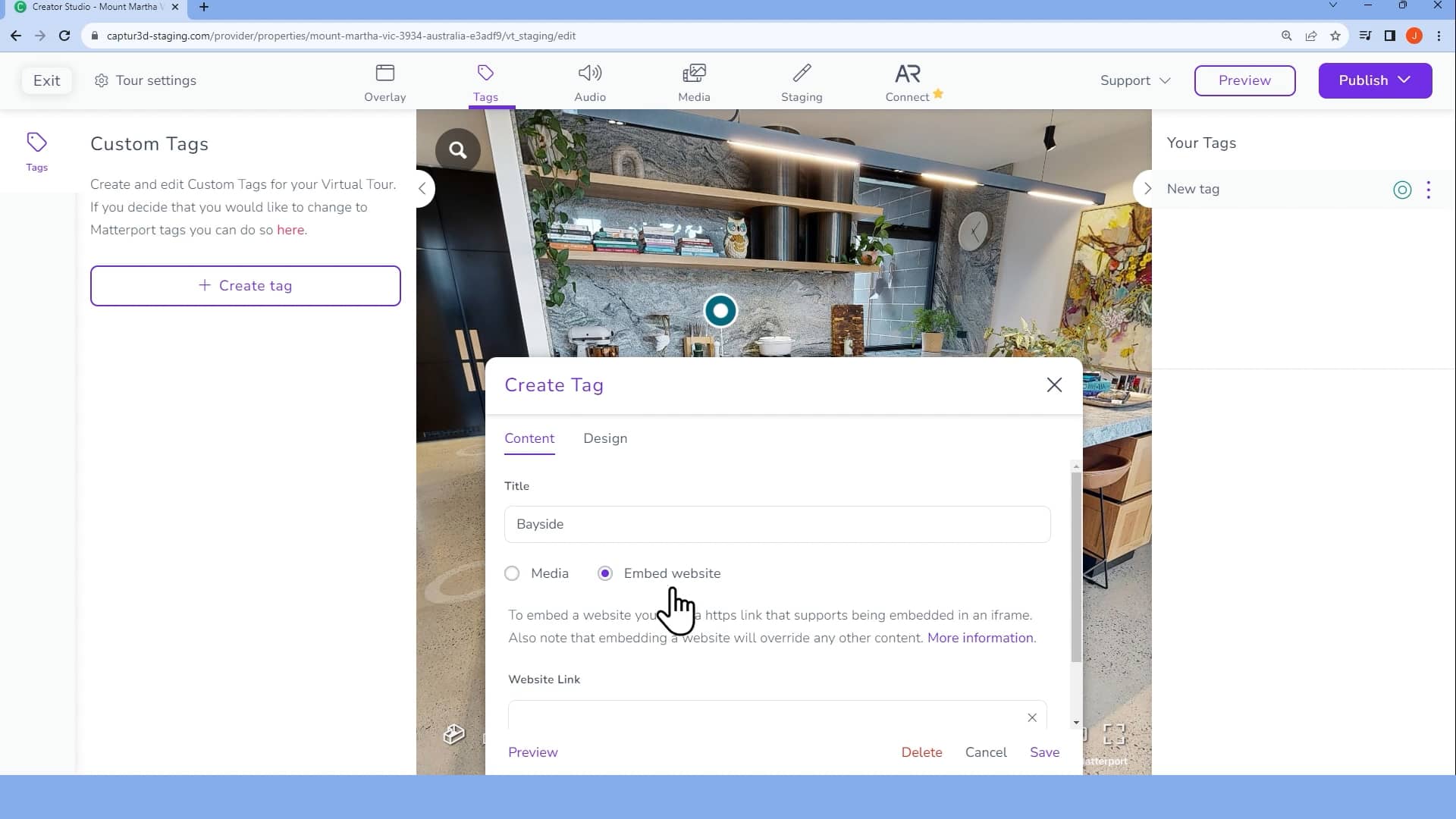The height and width of the screenshot is (819, 1456).
Task: Open the More information link
Action: coord(979,638)
